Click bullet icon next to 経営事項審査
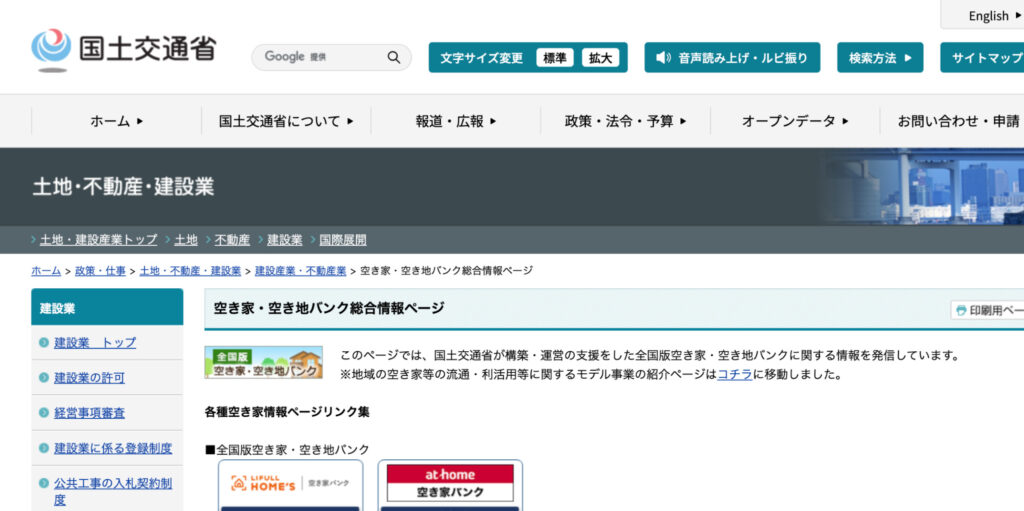Screen dimensions: 1024x511 [x=44, y=413]
